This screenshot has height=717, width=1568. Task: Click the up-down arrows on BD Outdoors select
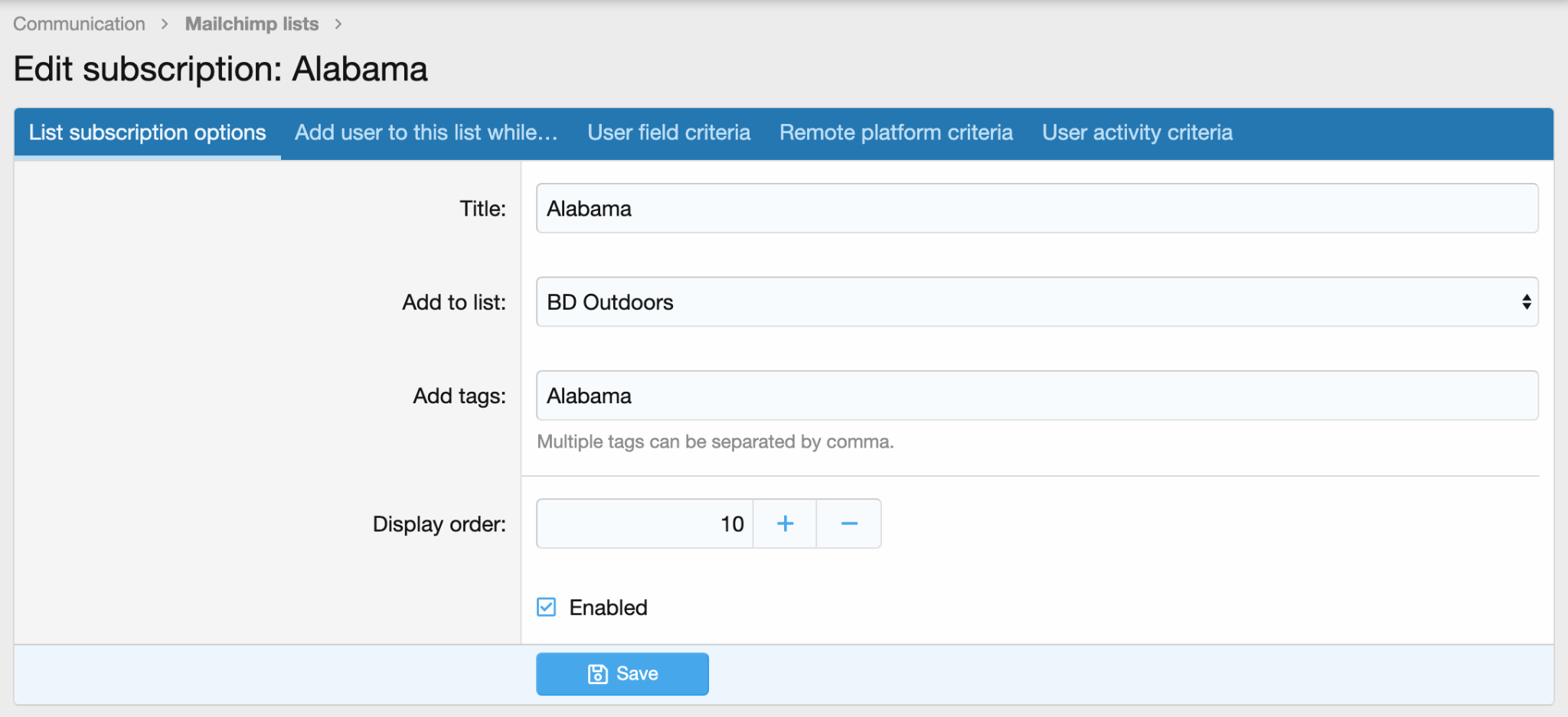click(1526, 302)
